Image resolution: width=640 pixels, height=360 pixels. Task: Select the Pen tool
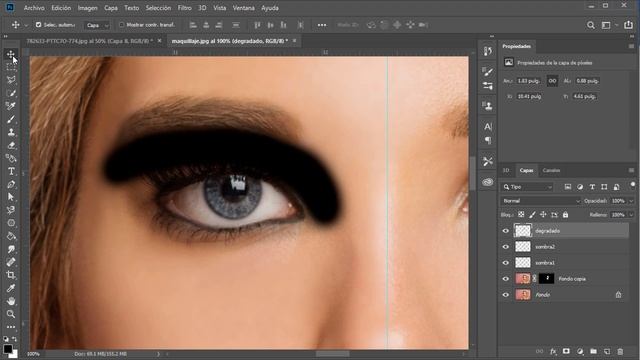coord(11,184)
